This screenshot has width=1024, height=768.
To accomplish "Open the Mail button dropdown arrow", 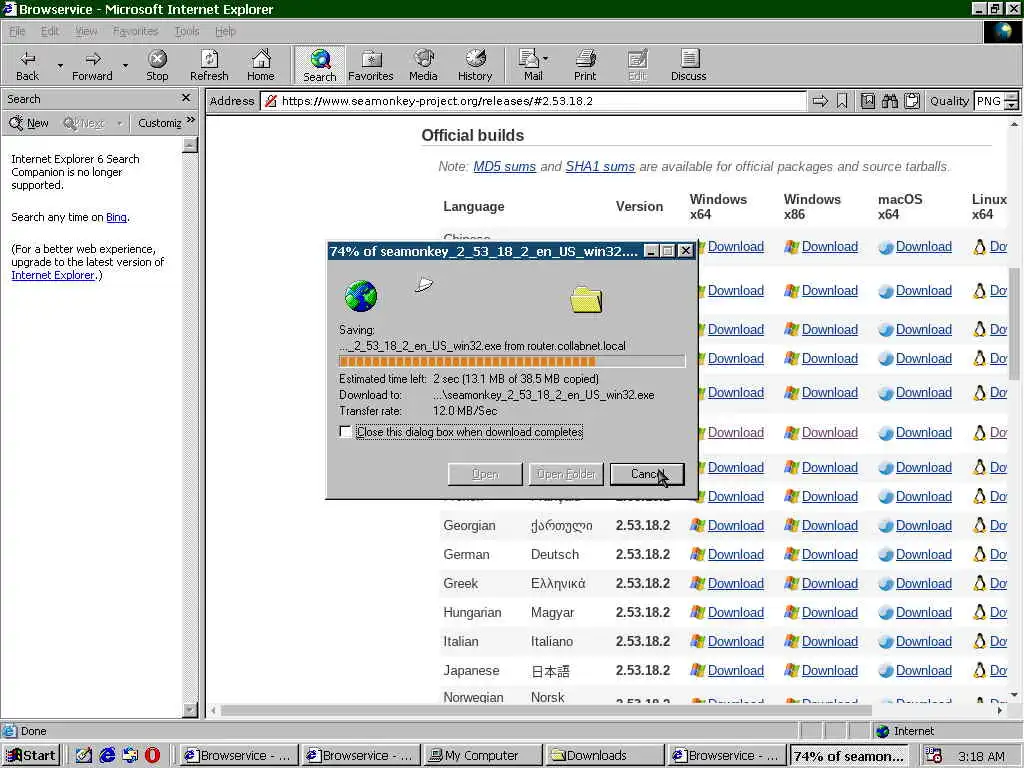I will point(546,59).
